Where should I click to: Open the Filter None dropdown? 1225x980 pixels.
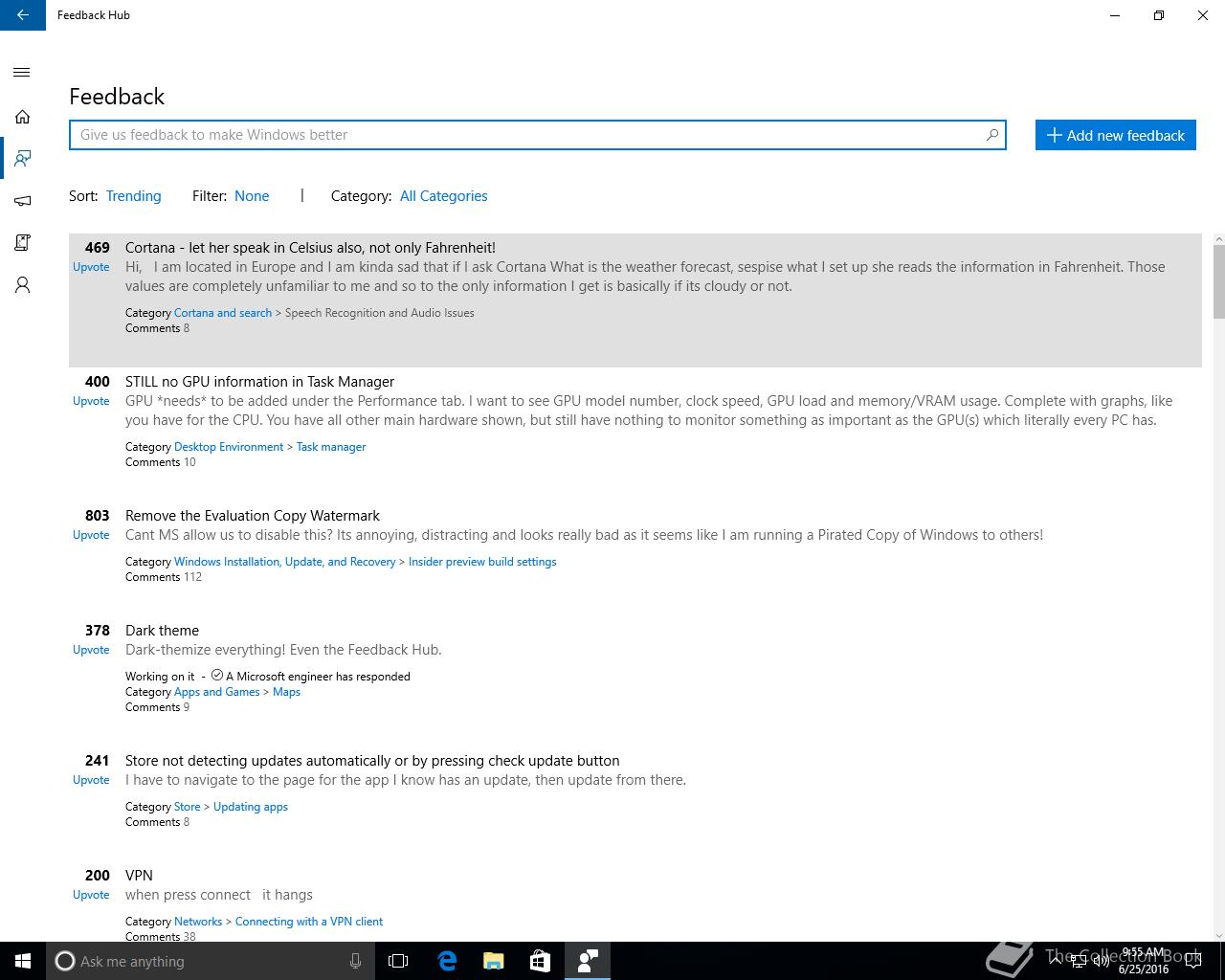pyautogui.click(x=252, y=196)
